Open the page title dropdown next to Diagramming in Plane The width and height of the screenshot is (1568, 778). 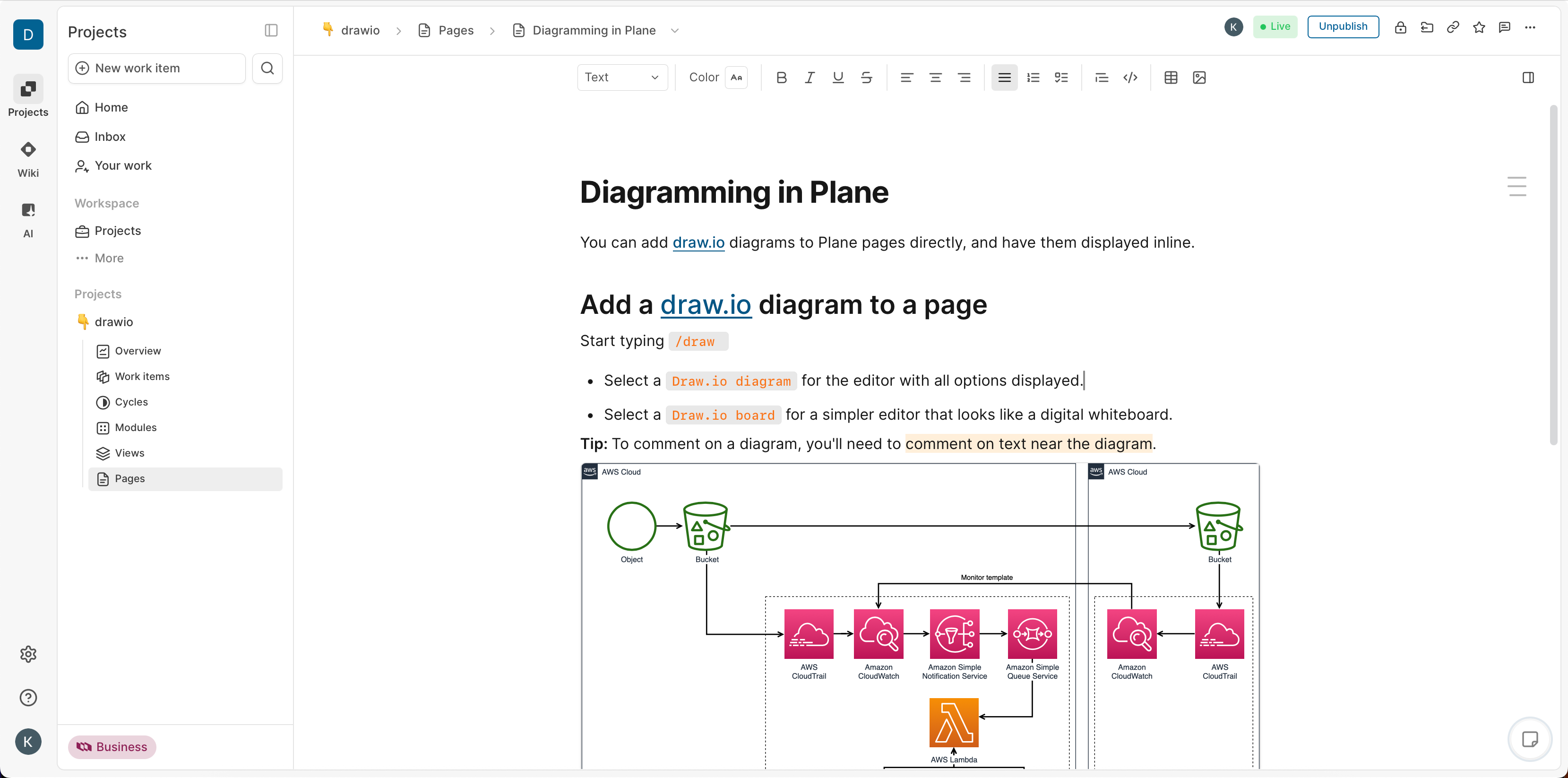[674, 30]
